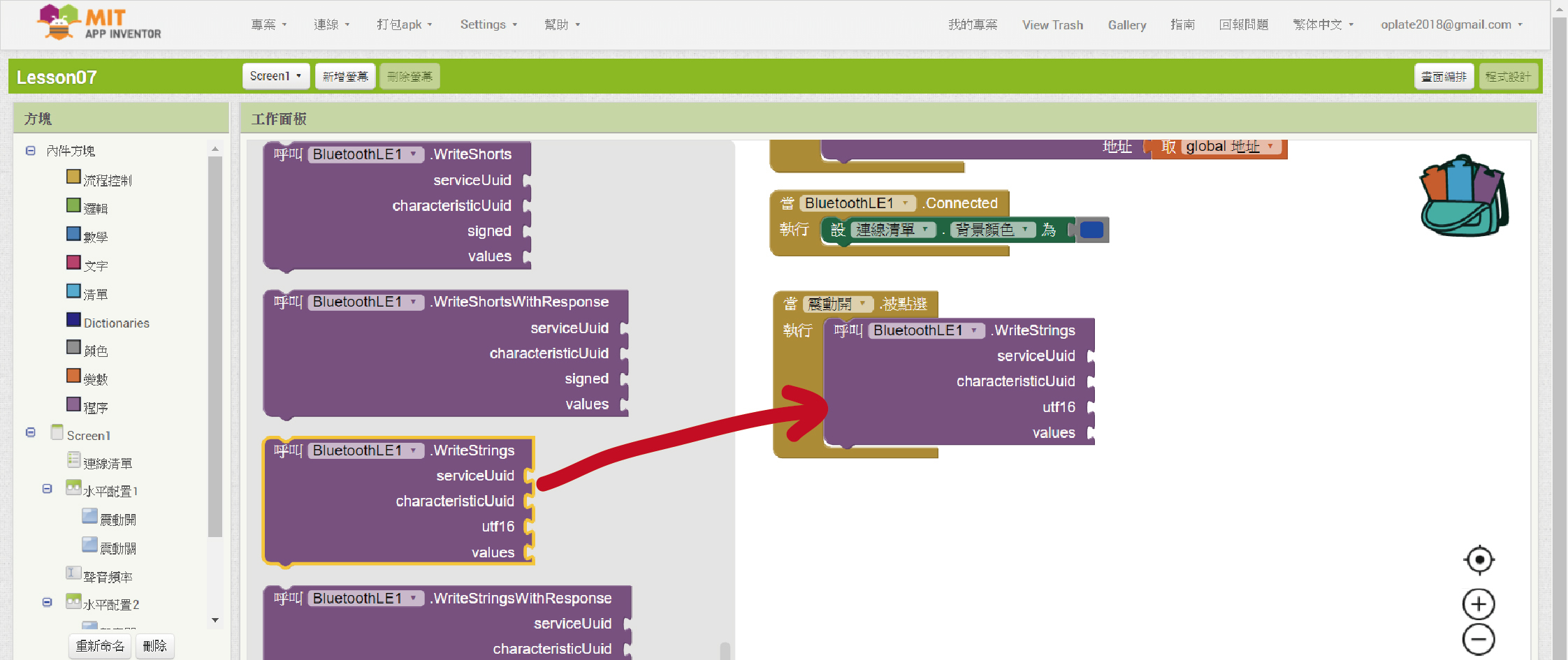
Task: Open the 繁体中文 language dropdown
Action: pos(1323,24)
